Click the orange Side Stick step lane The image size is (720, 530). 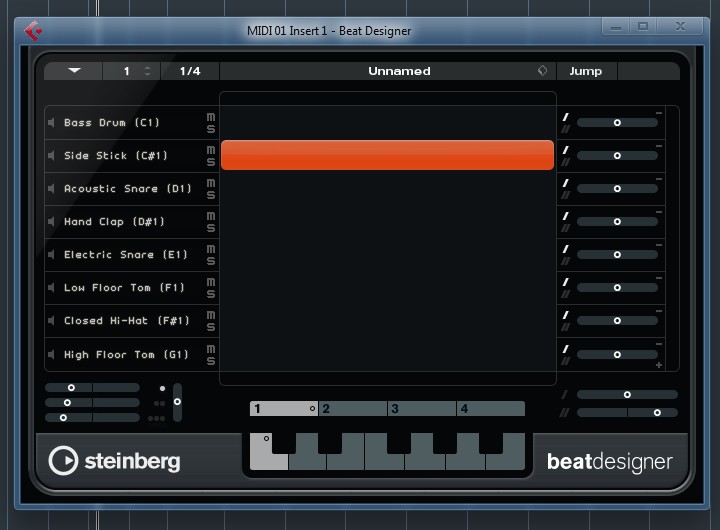click(388, 155)
